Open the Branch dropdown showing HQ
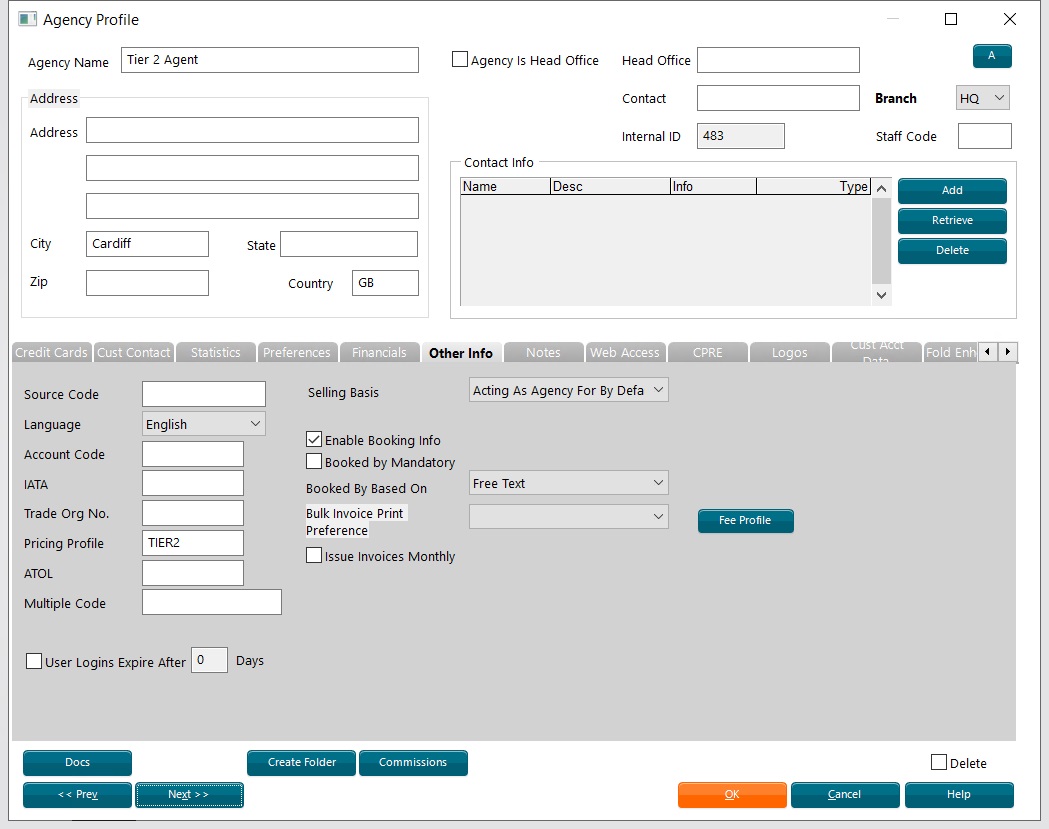 click(982, 98)
